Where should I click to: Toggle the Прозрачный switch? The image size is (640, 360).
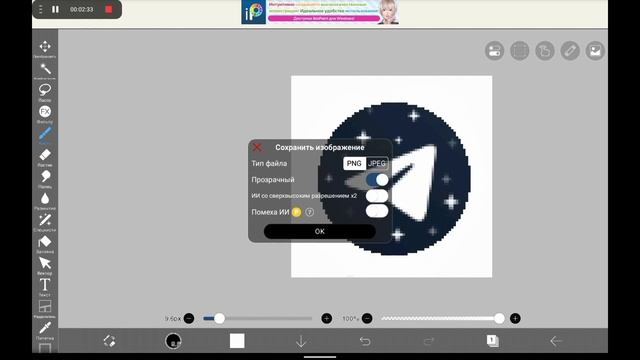tap(377, 180)
